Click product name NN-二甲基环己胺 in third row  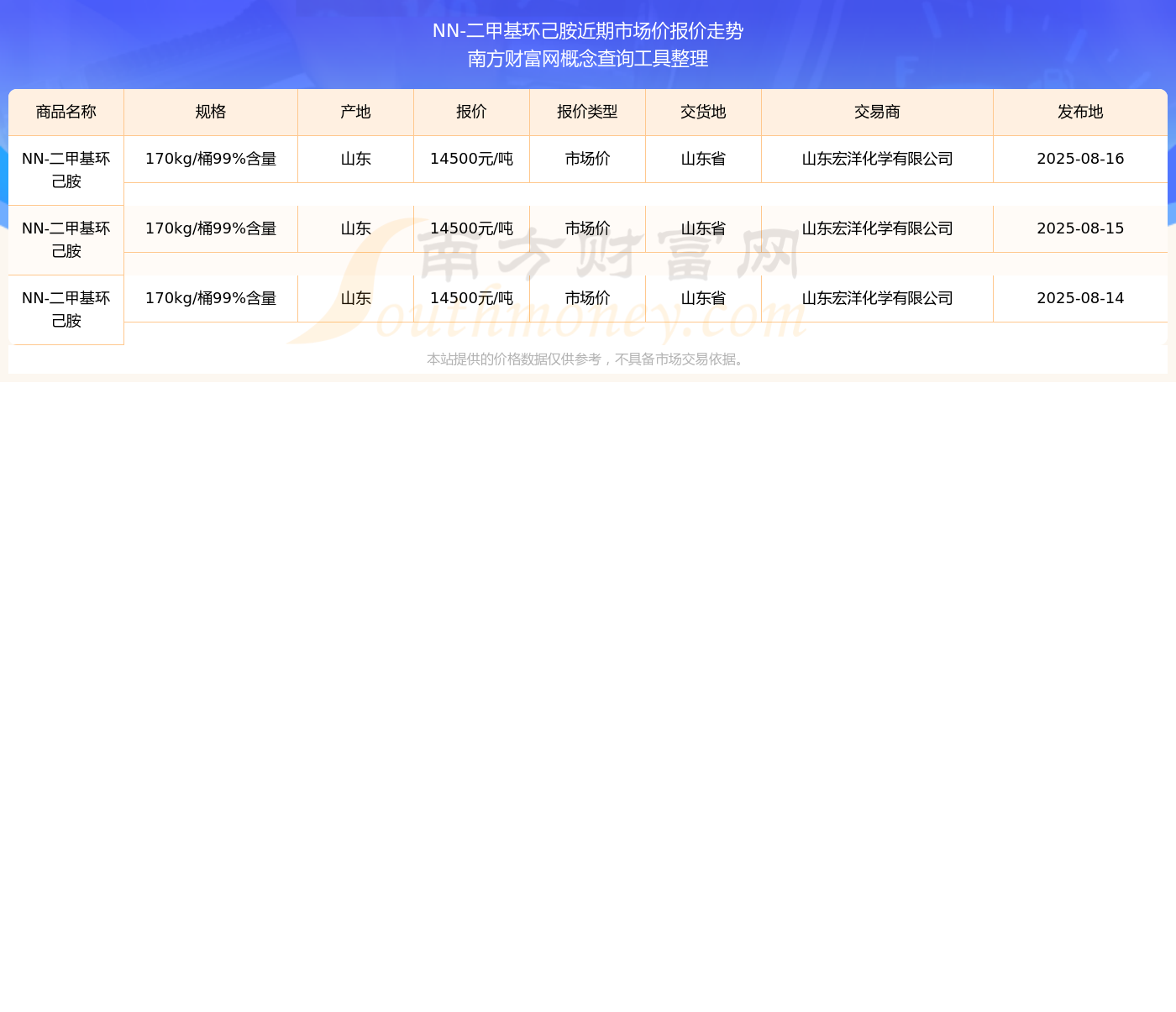pyautogui.click(x=66, y=310)
